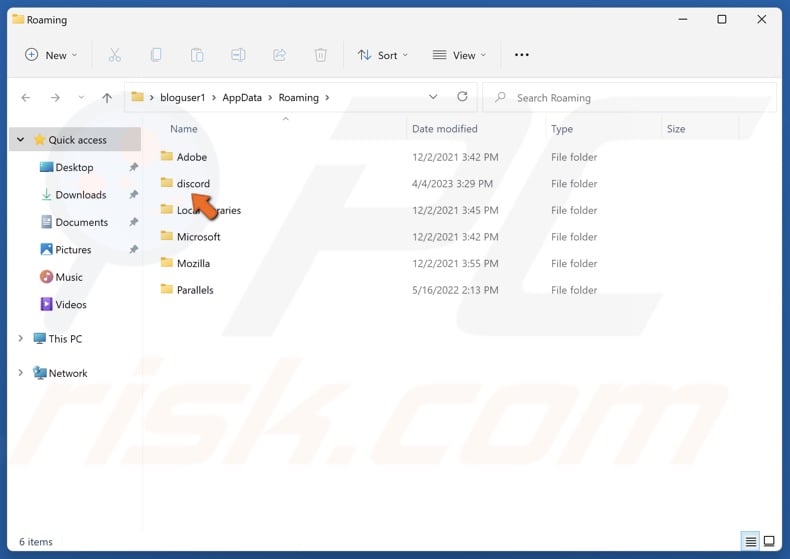This screenshot has width=790, height=559.
Task: Select the discord folder
Action: tap(193, 183)
